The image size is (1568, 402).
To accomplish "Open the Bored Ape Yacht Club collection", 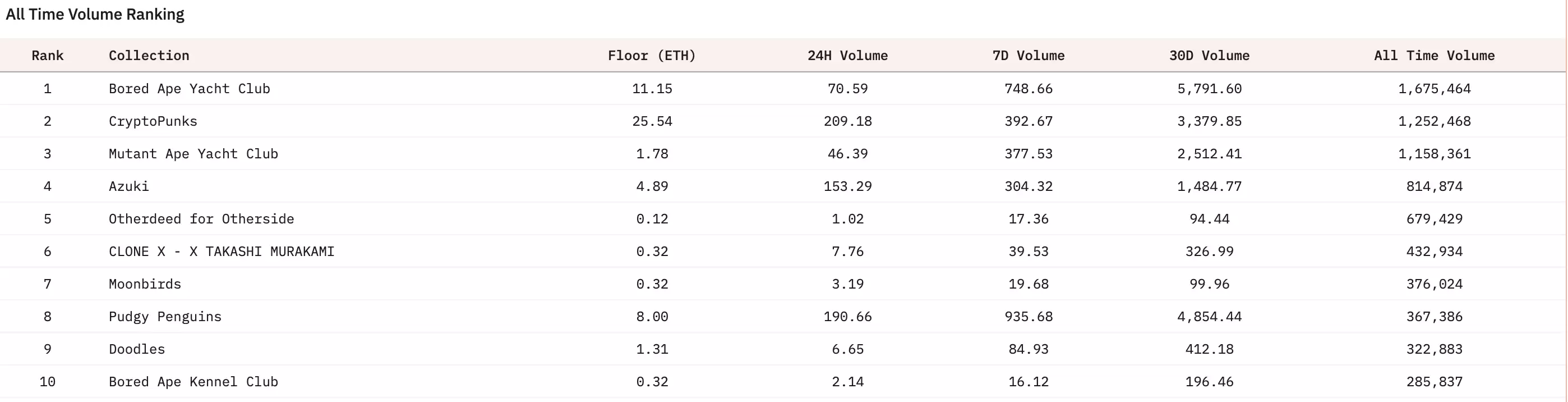I will 190,88.
